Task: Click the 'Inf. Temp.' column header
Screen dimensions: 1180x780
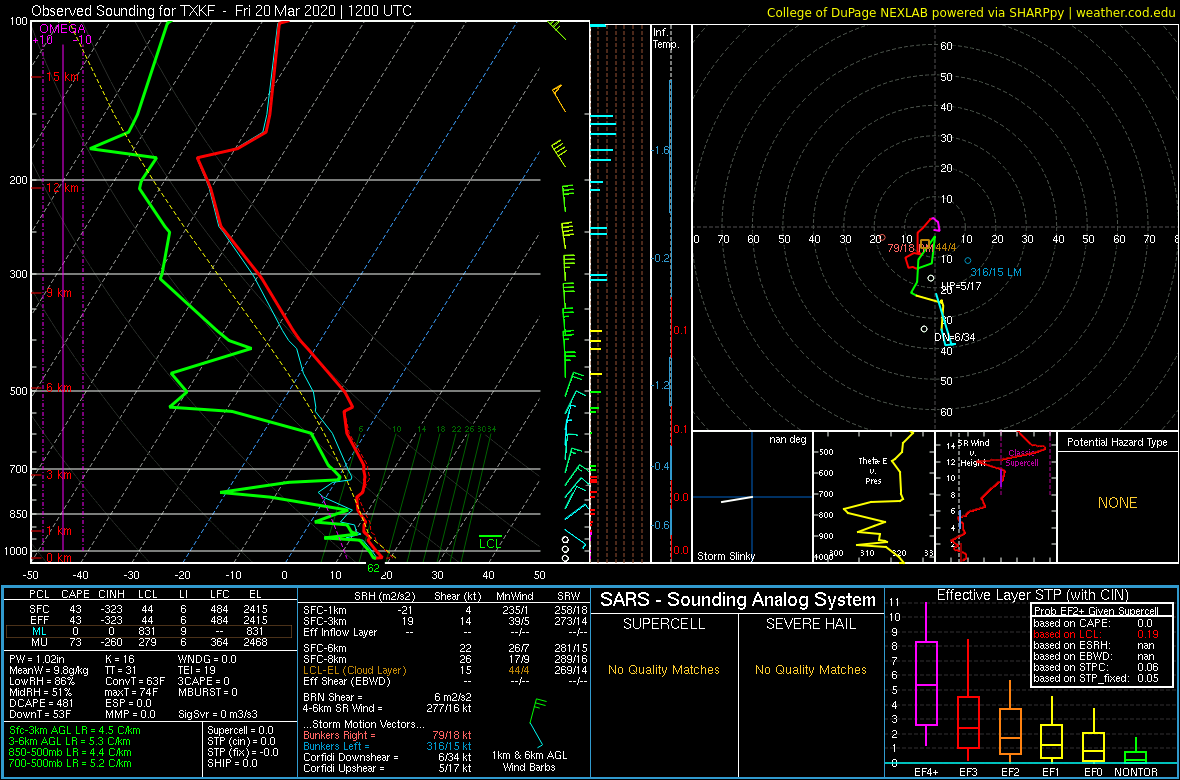Action: pos(667,39)
